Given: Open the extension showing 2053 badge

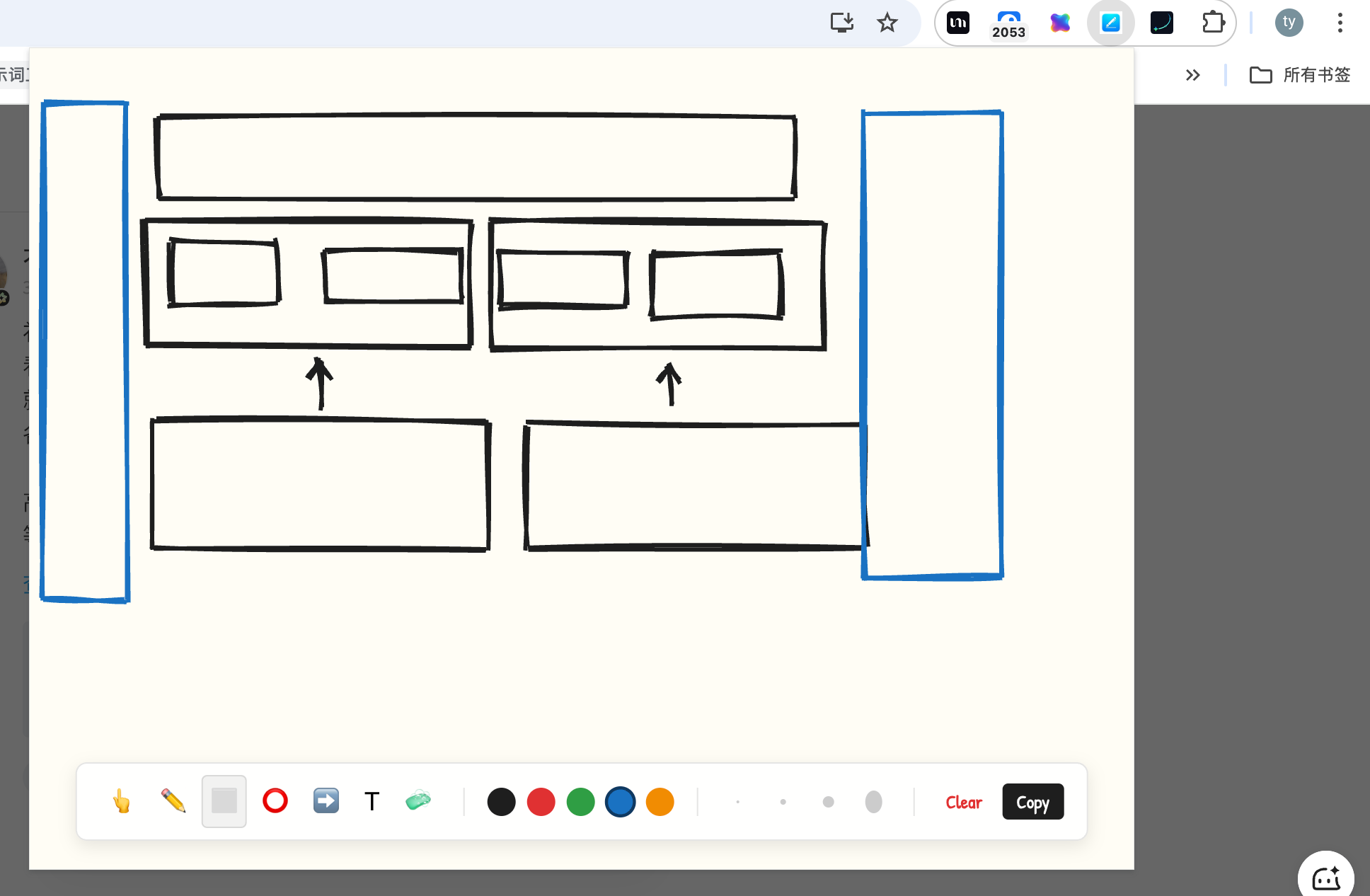Looking at the screenshot, I should tap(1008, 23).
